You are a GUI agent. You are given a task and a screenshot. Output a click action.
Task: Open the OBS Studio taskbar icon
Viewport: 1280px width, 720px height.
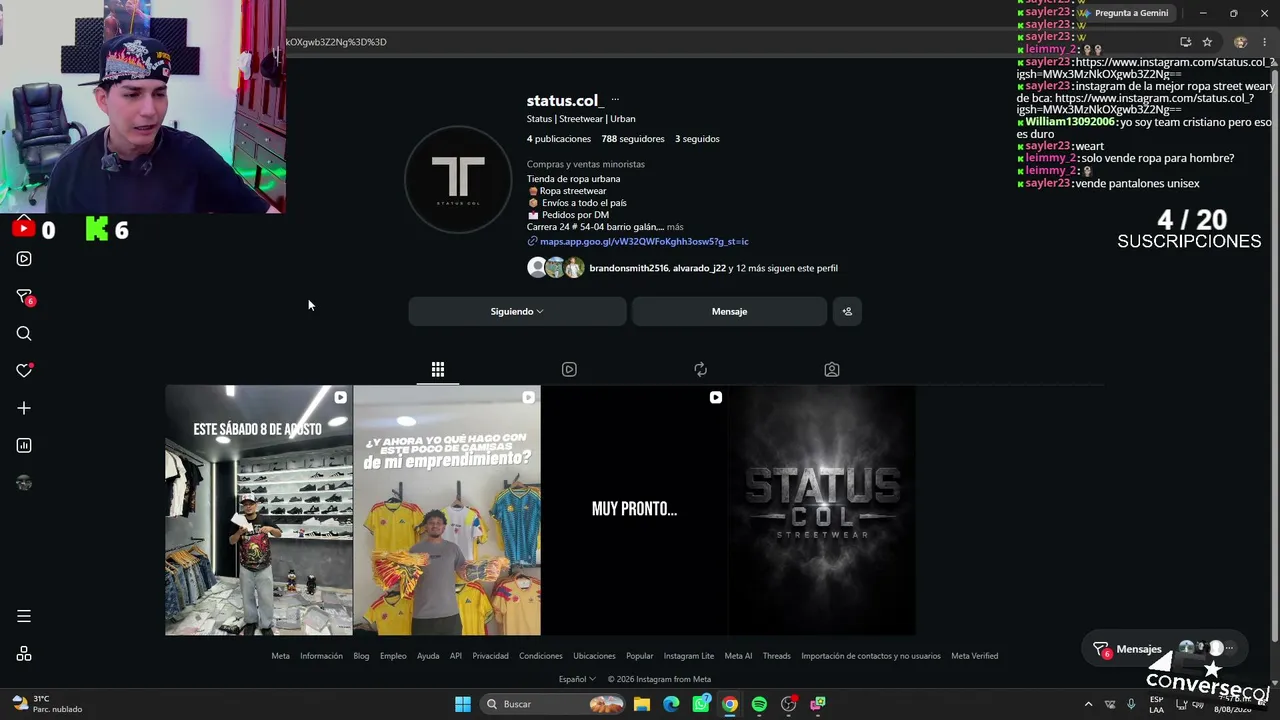[789, 704]
